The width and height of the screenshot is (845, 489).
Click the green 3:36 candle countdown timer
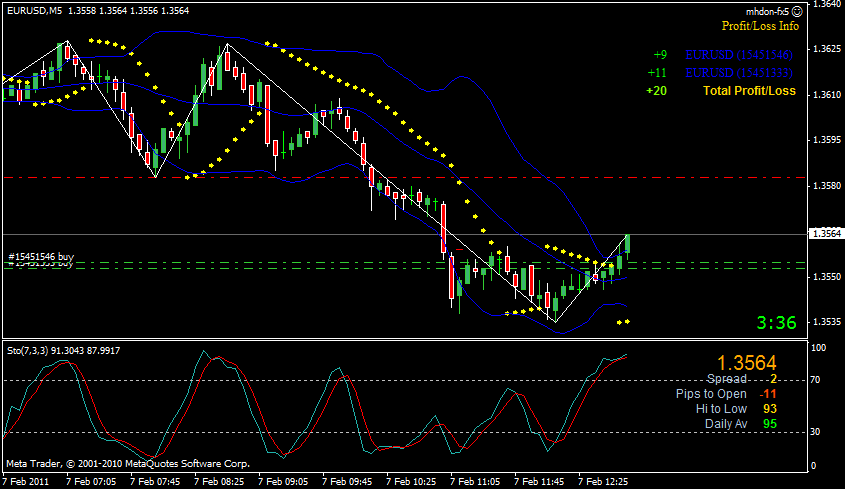click(x=777, y=322)
